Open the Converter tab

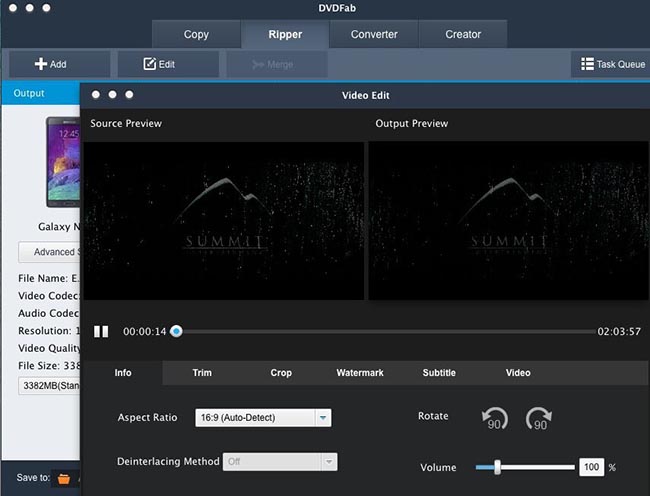374,34
